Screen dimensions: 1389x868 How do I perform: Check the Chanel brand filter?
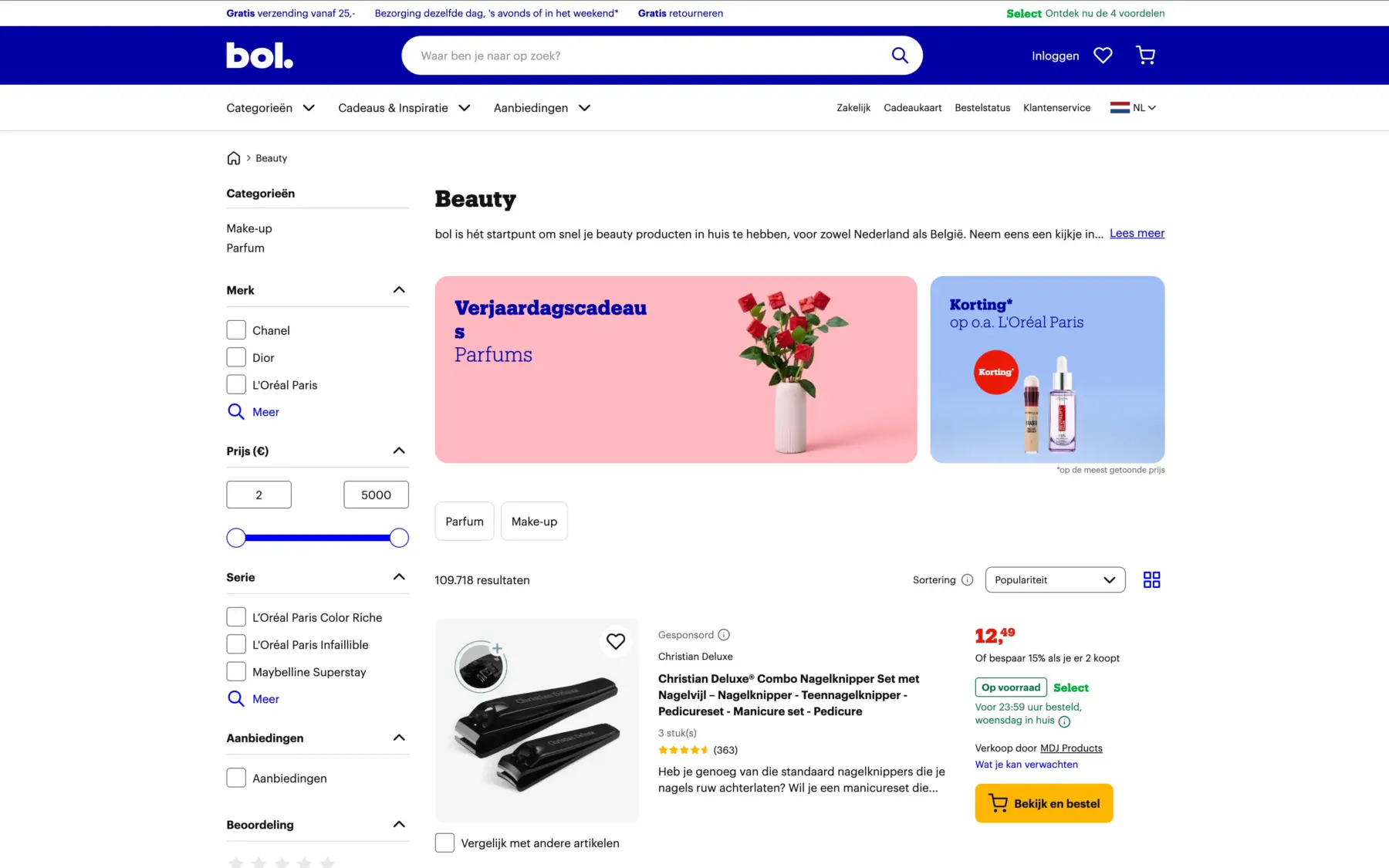click(236, 330)
